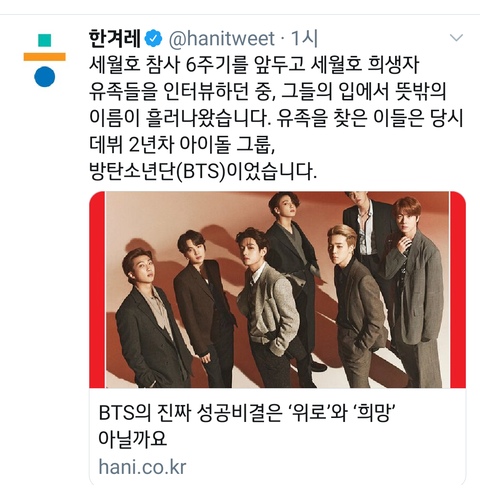Click the '방탄소년단(BTS)이었습니다.' text line
The image size is (480, 485).
[x=203, y=172]
